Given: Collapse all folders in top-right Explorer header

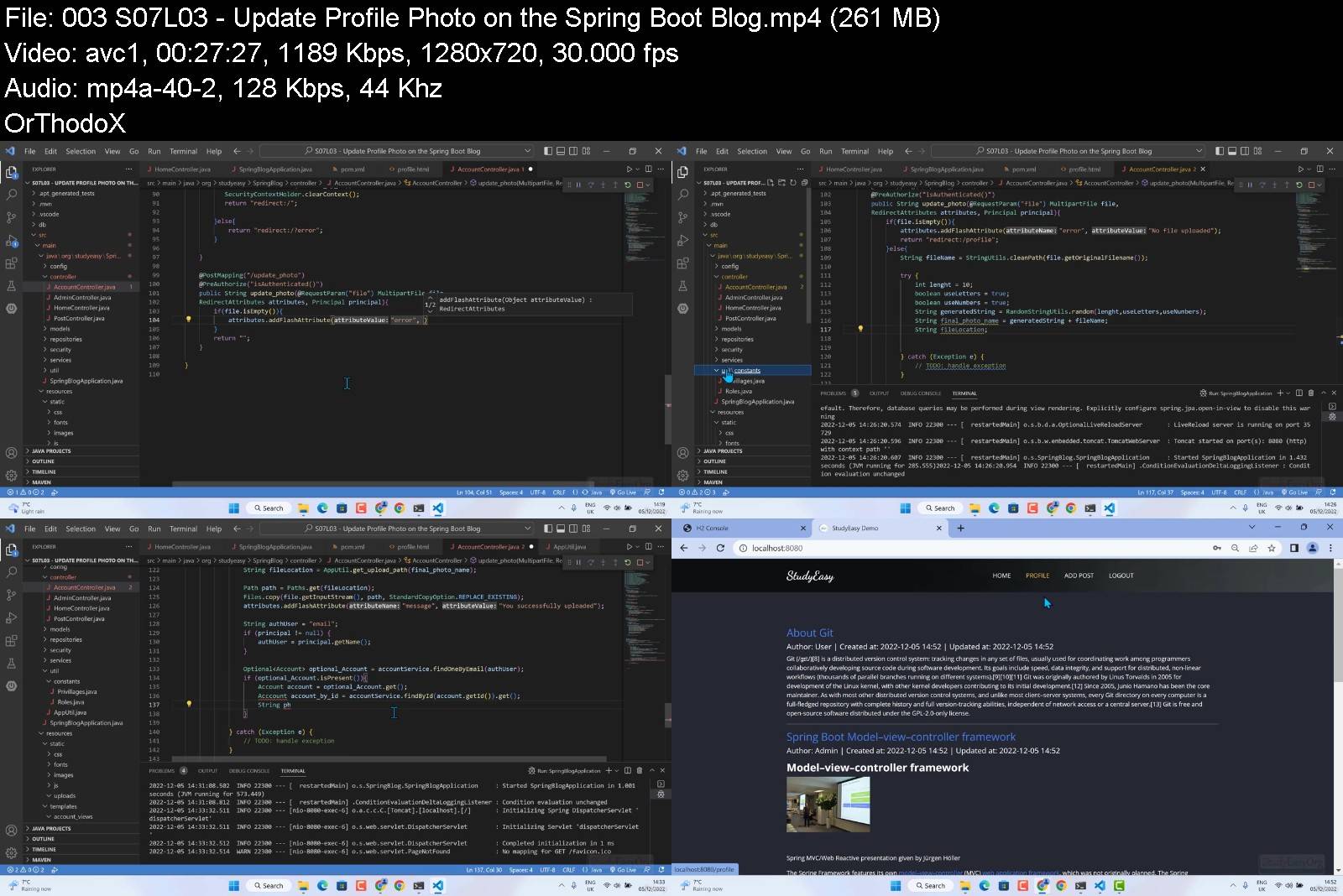Looking at the screenshot, I should pos(804,182).
